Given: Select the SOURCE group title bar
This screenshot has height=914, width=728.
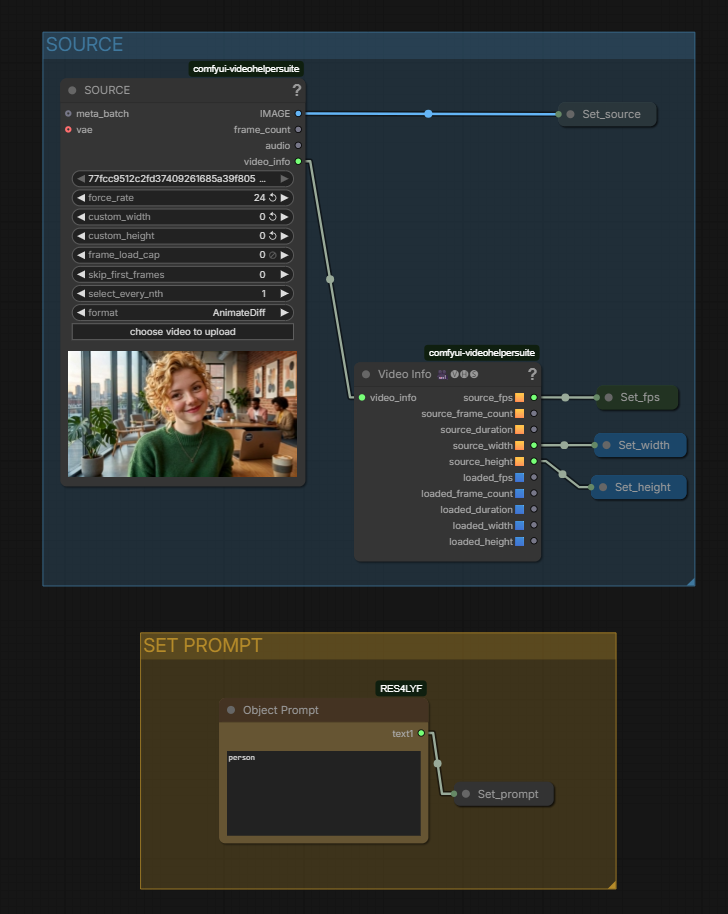Looking at the screenshot, I should coord(368,45).
